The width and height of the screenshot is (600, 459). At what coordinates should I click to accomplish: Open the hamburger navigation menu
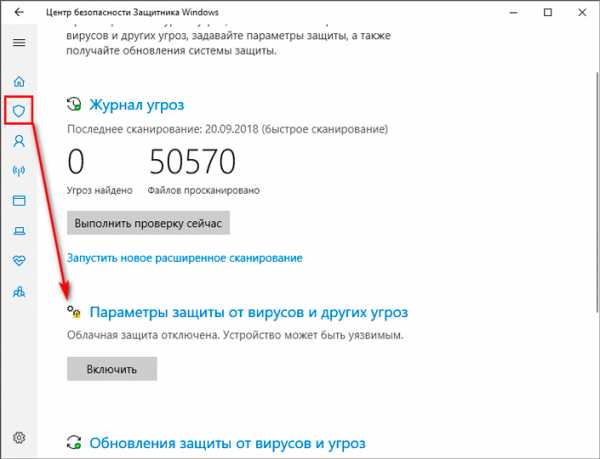coord(19,42)
